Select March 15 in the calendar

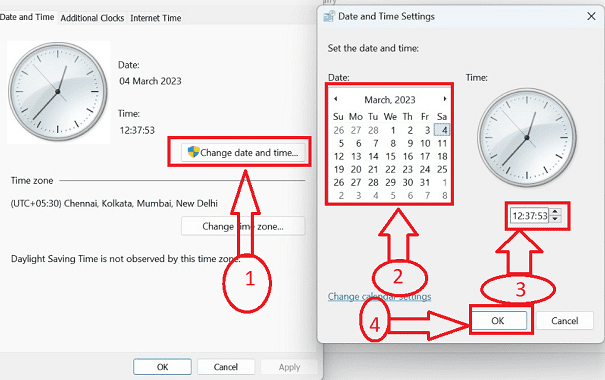[390, 156]
